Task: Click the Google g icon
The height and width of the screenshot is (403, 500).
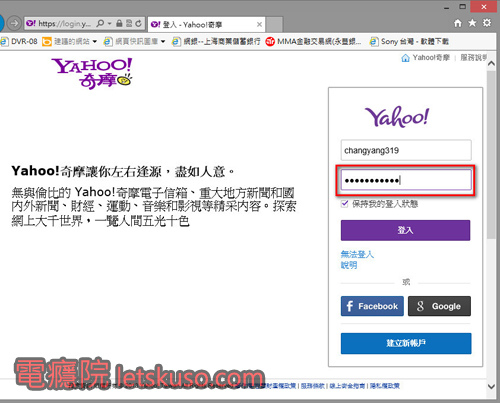Action: (420, 306)
